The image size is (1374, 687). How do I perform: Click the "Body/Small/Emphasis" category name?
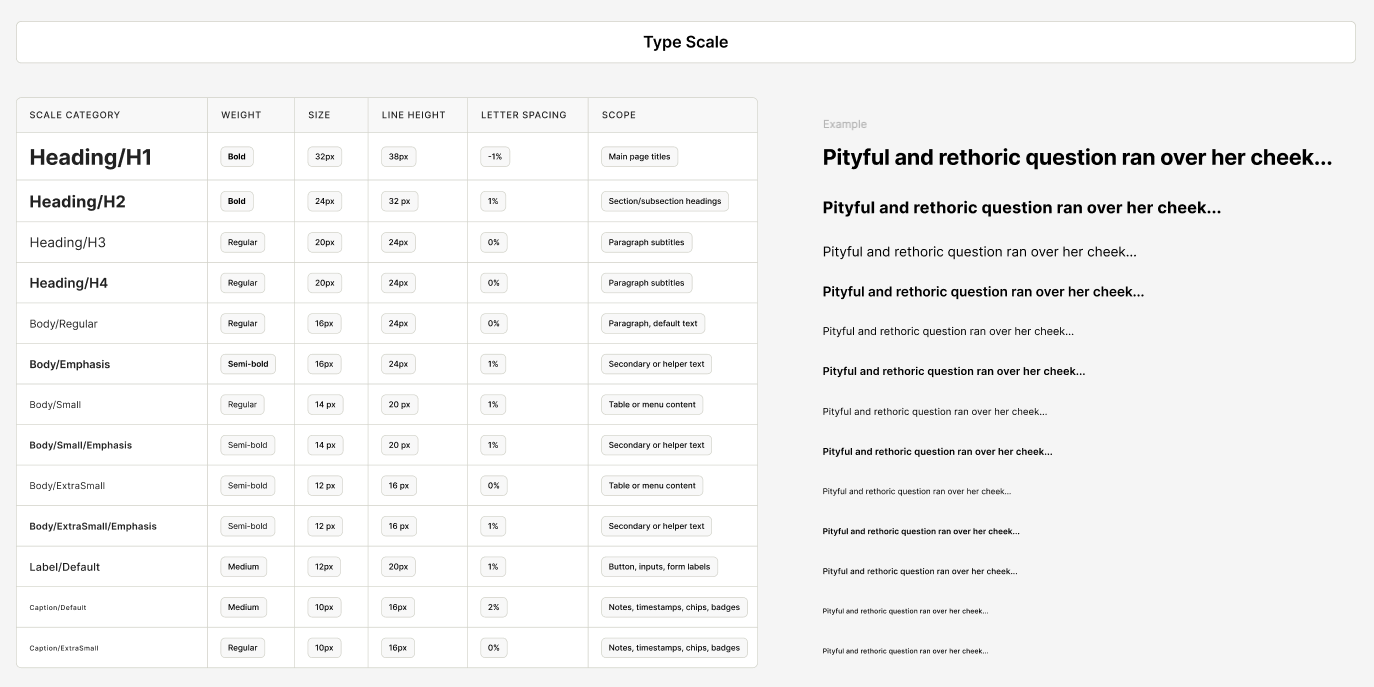pyautogui.click(x=81, y=445)
